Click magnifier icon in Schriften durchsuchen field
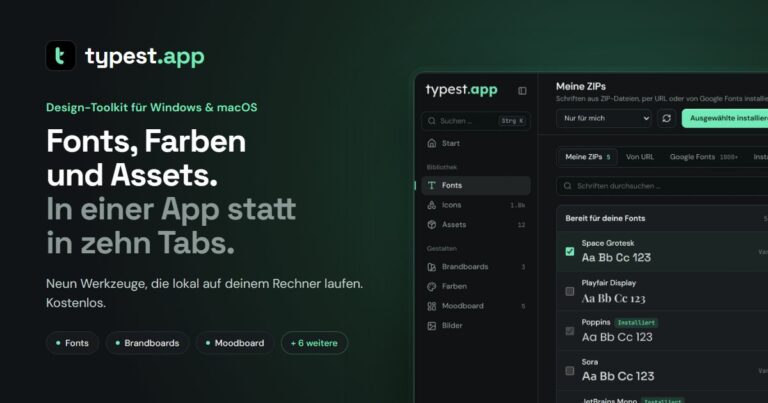This screenshot has height=403, width=768. coord(567,186)
